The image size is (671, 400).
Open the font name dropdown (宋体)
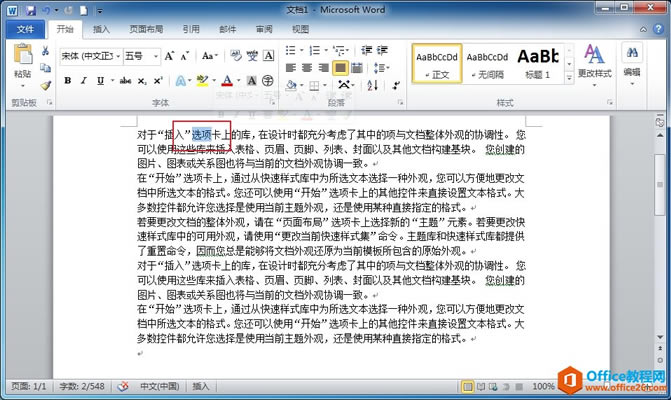point(118,56)
